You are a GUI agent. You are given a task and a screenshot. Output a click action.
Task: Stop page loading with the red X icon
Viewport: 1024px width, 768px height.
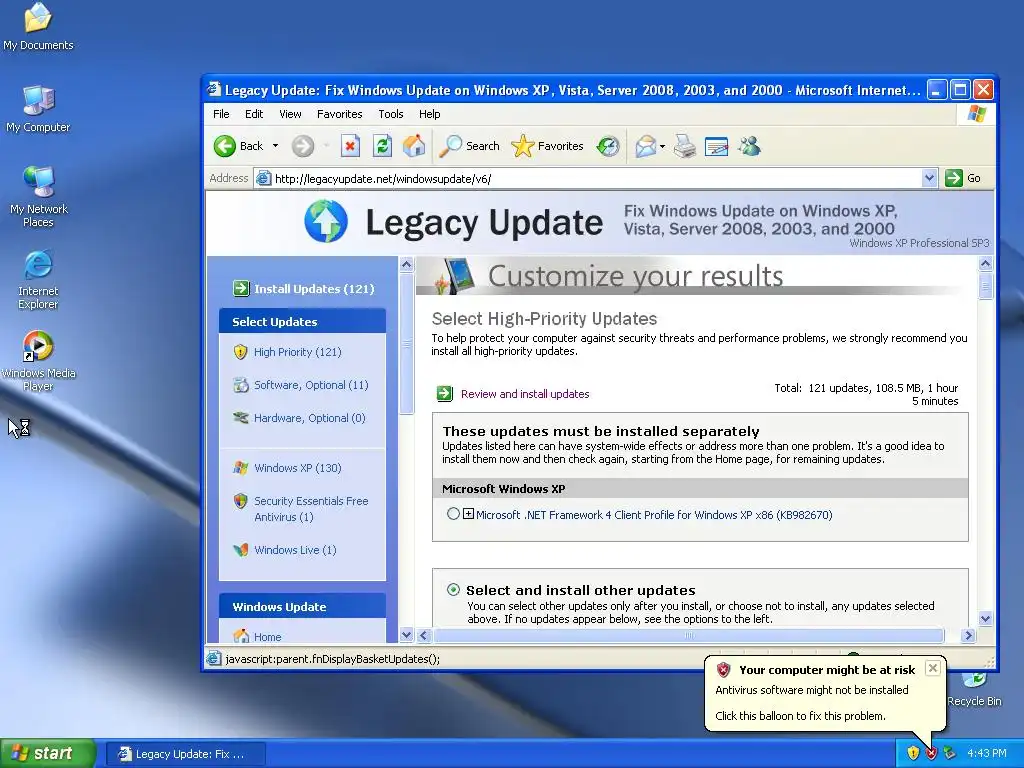(350, 146)
